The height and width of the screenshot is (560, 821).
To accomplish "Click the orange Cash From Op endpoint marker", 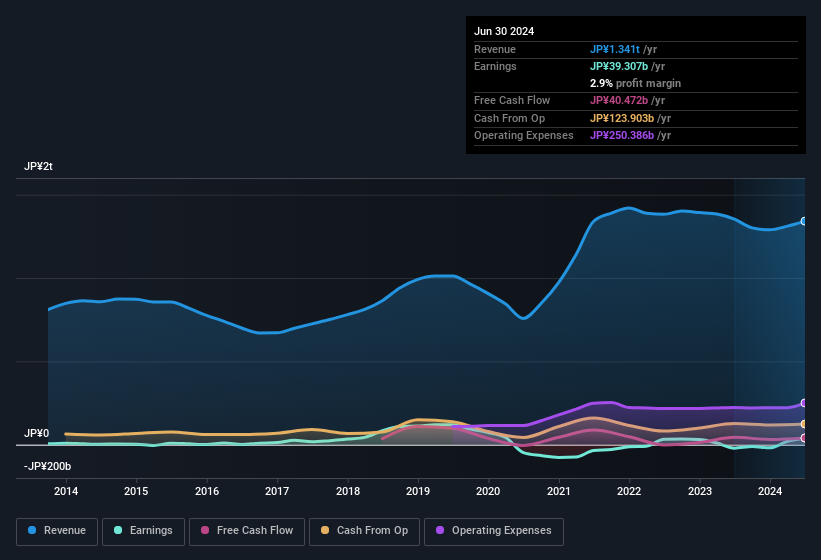I will 804,424.
